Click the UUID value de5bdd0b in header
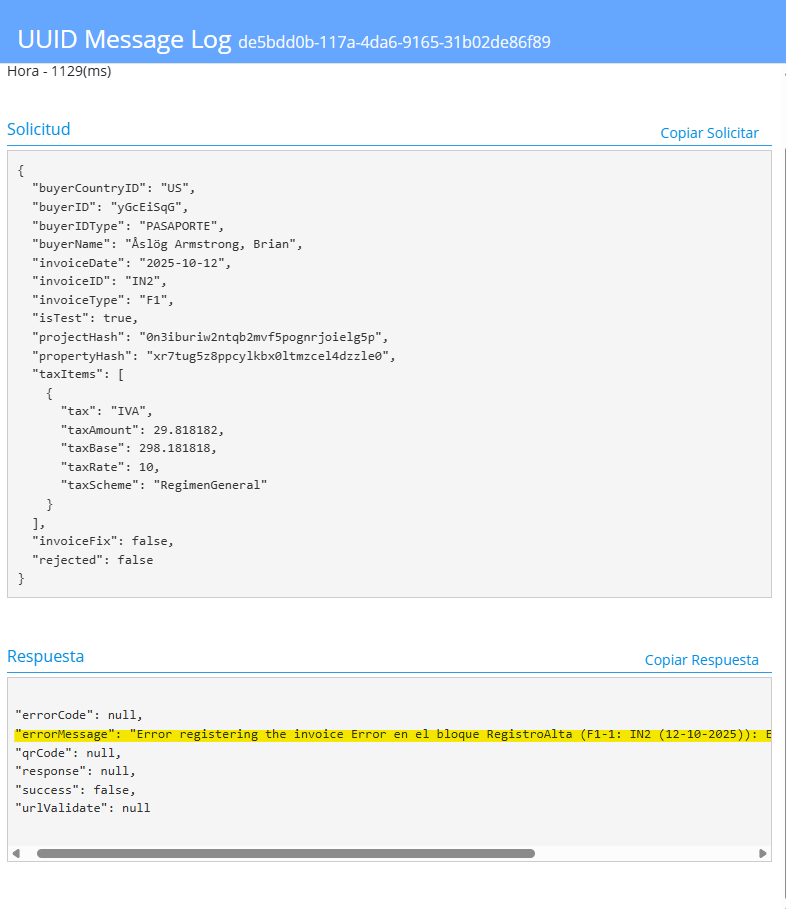 394,42
